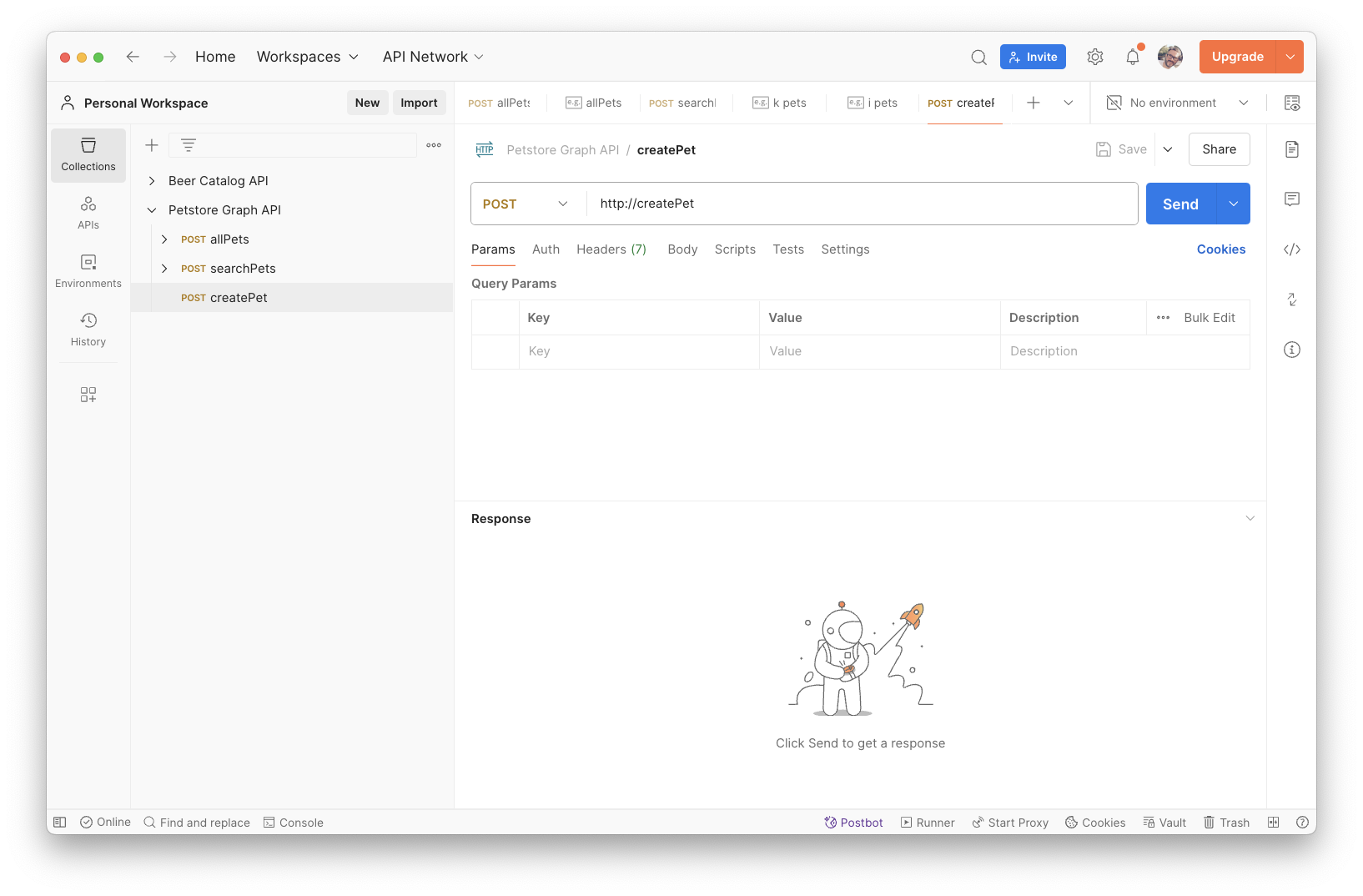Screen dimensions: 1363x896
Task: Open request History panel
Action: (88, 329)
